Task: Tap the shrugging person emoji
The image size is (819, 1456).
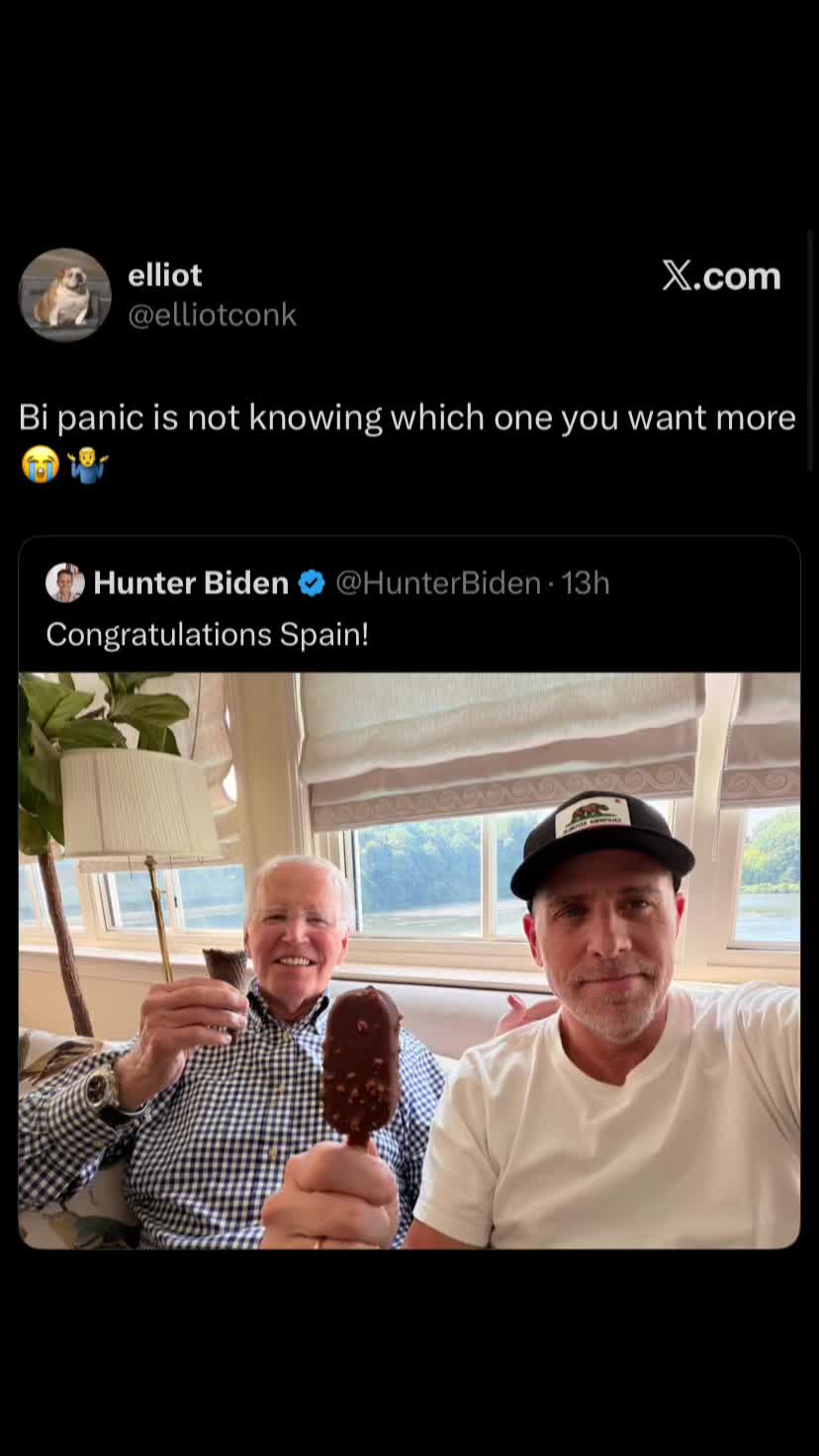Action: pyautogui.click(x=88, y=464)
